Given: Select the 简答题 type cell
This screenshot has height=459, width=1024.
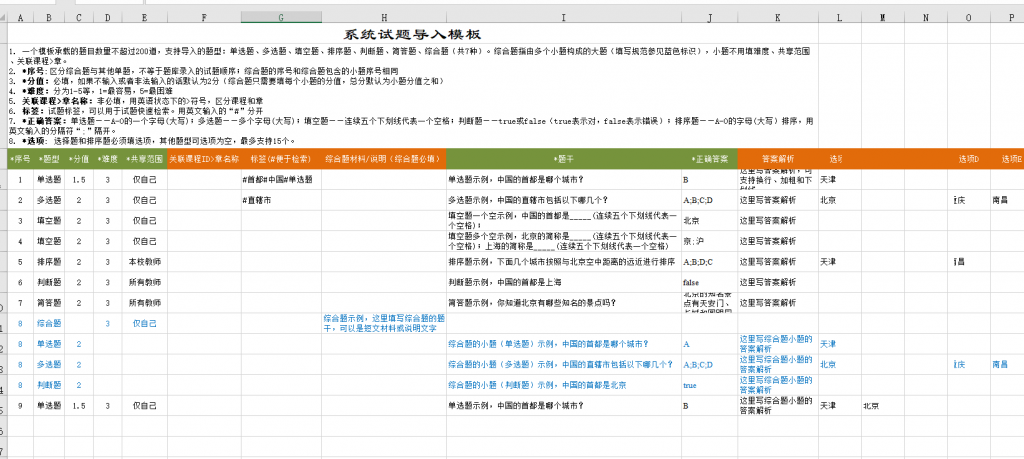Looking at the screenshot, I should 49,303.
